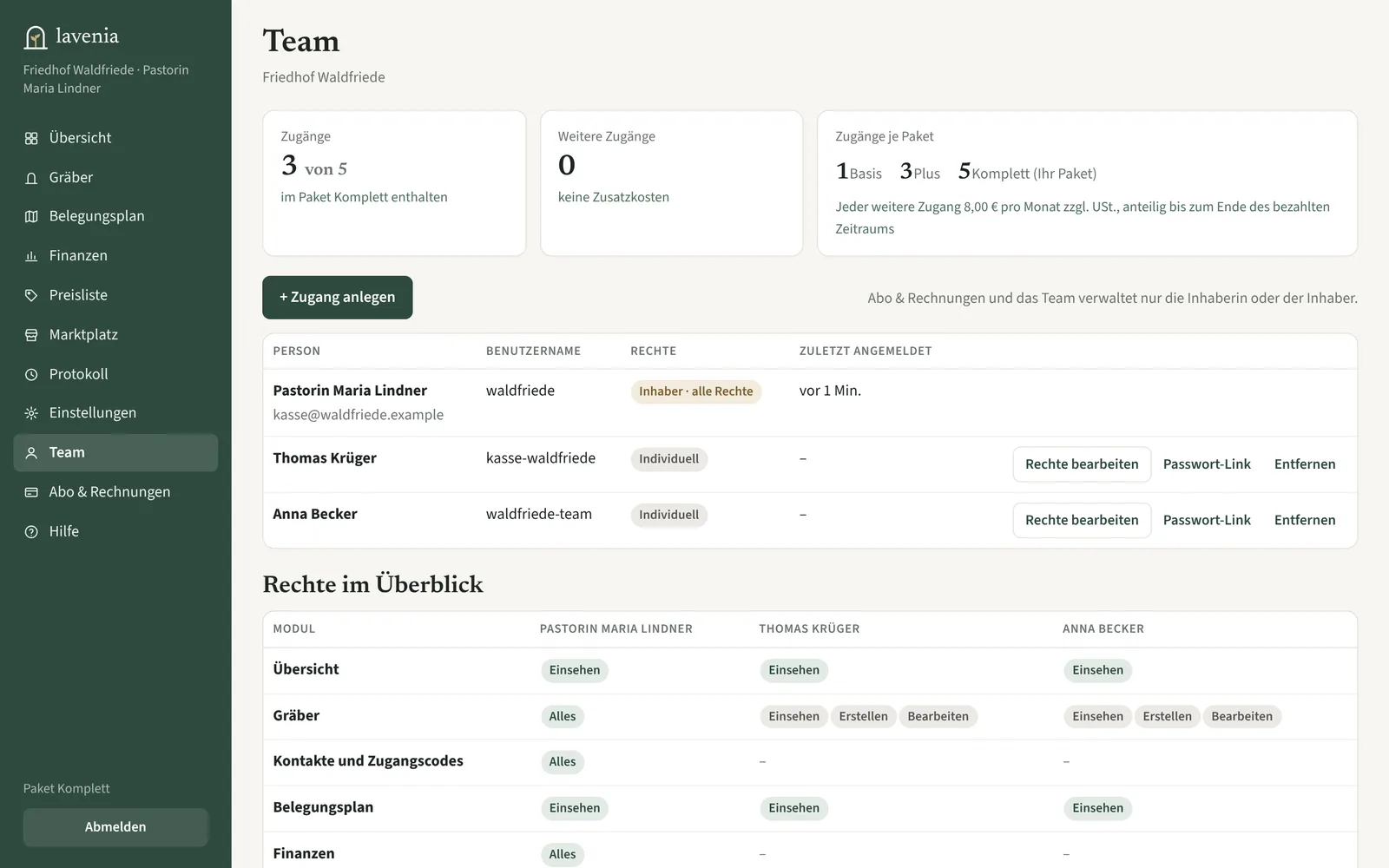This screenshot has width=1389, height=868.
Task: Log out with the Abmelden button
Action: (115, 827)
